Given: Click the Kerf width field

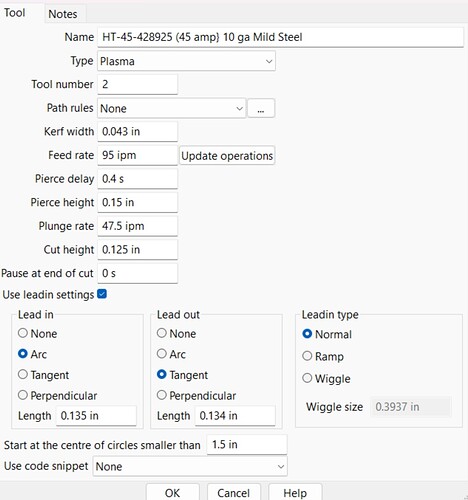Looking at the screenshot, I should tap(137, 131).
